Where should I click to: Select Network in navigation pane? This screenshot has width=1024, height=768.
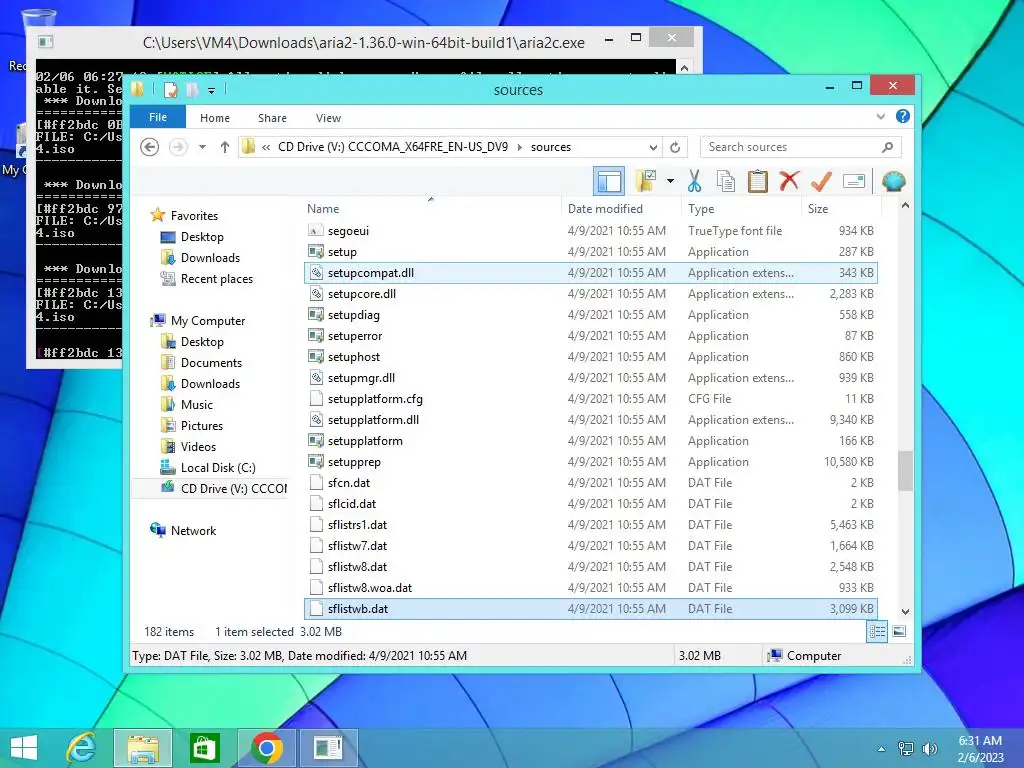pyautogui.click(x=193, y=531)
